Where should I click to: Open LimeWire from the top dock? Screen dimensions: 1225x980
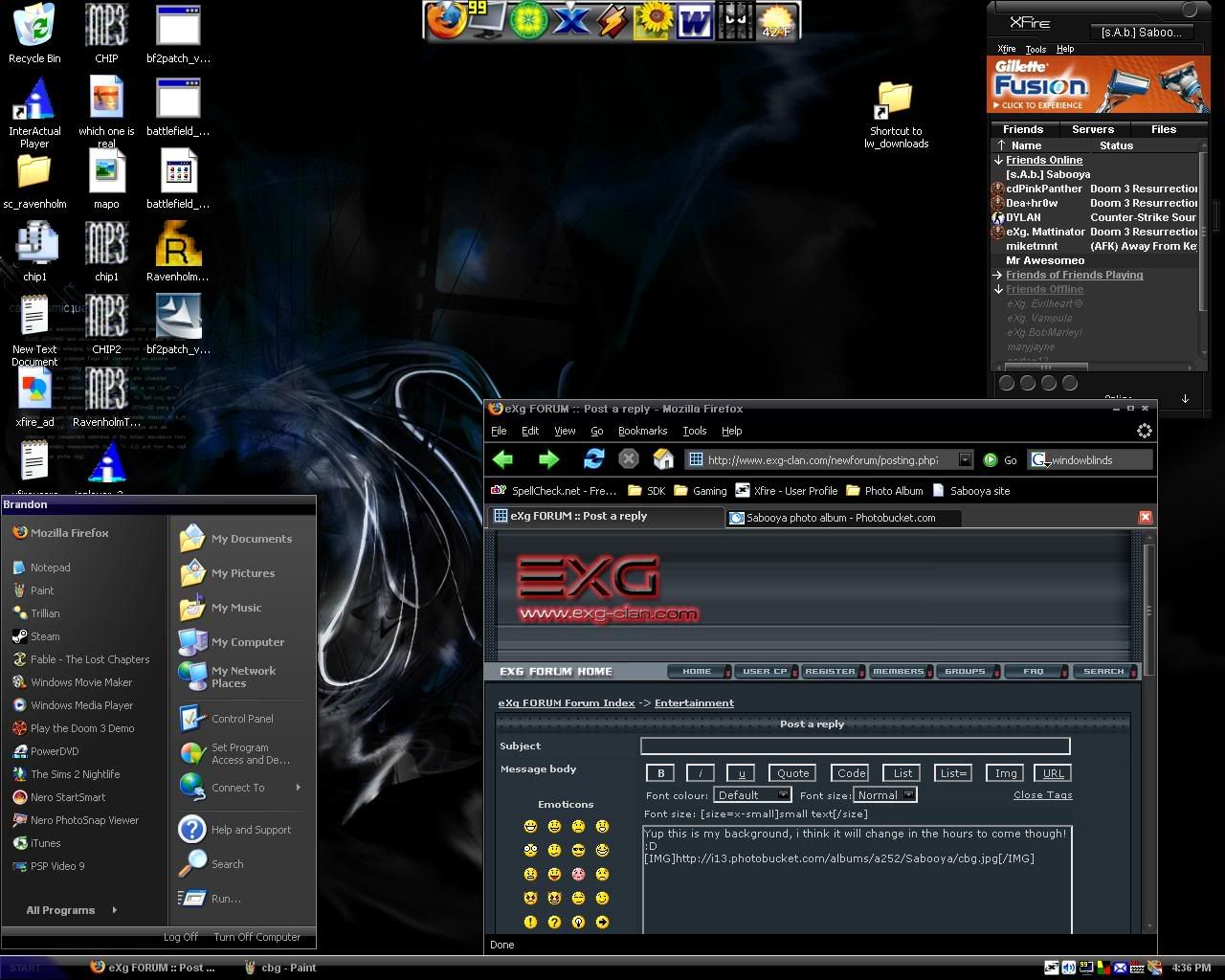pos(528,21)
